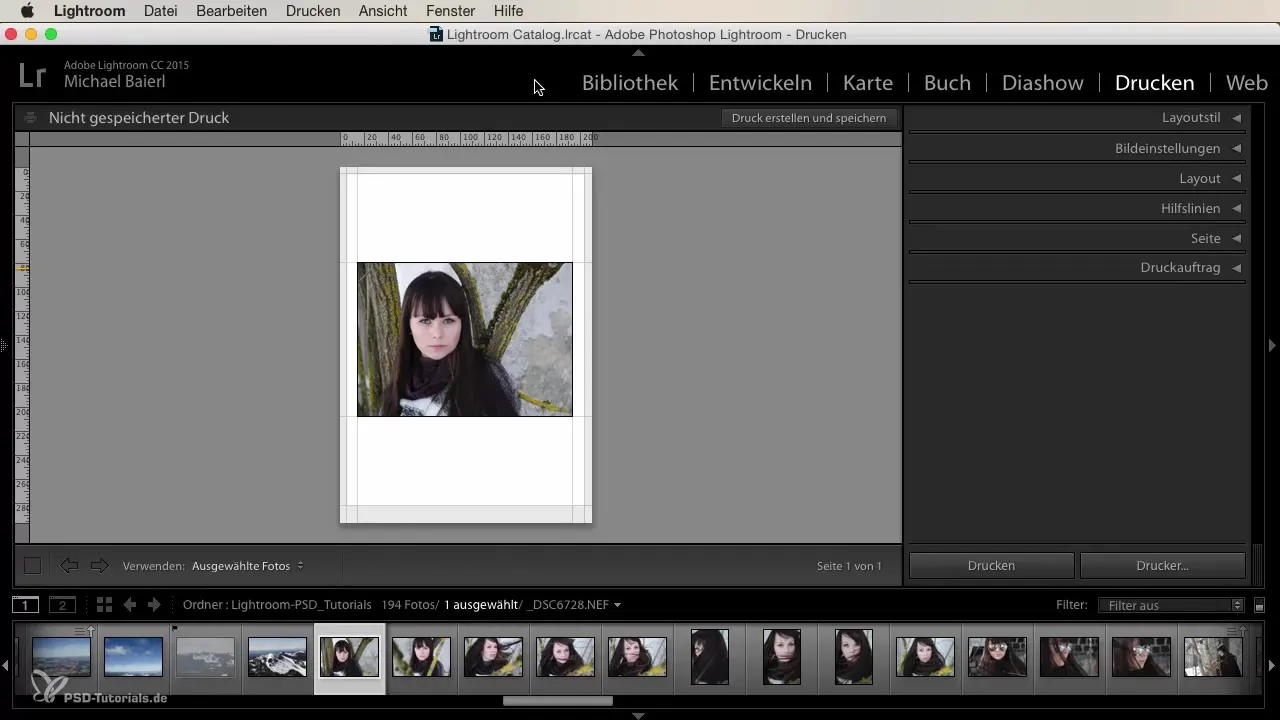Viewport: 1280px width, 720px height.
Task: Open the Lightroom application menu
Action: [89, 11]
